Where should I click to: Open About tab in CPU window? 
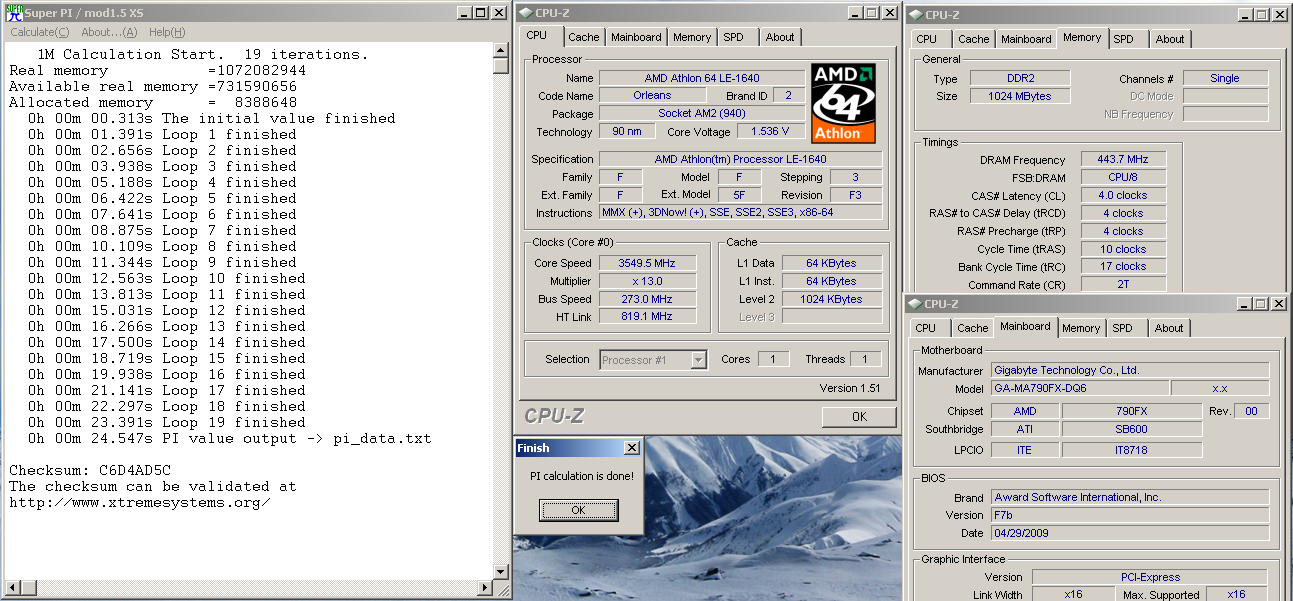[780, 37]
